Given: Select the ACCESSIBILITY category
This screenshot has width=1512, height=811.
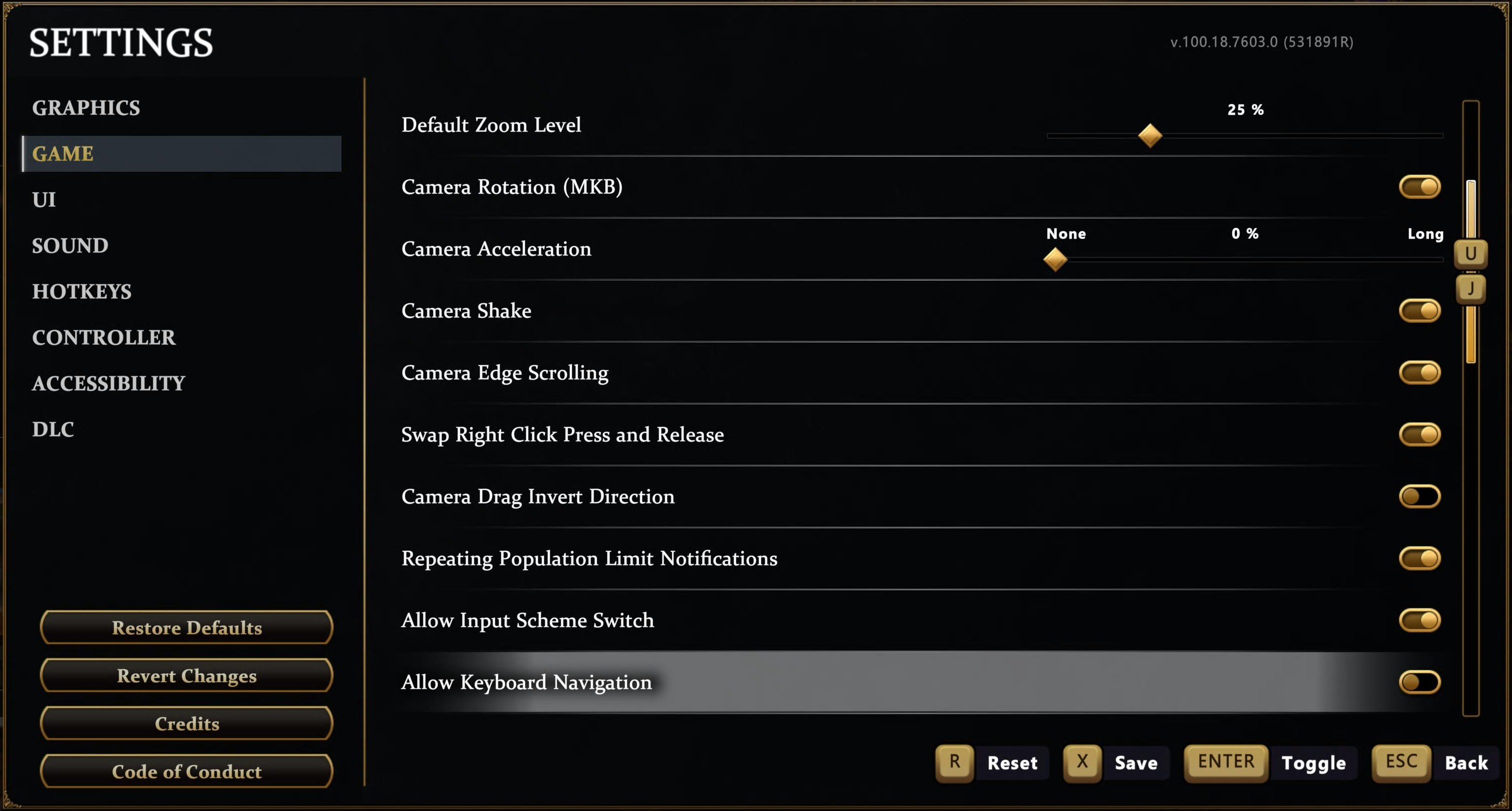Looking at the screenshot, I should coord(108,383).
